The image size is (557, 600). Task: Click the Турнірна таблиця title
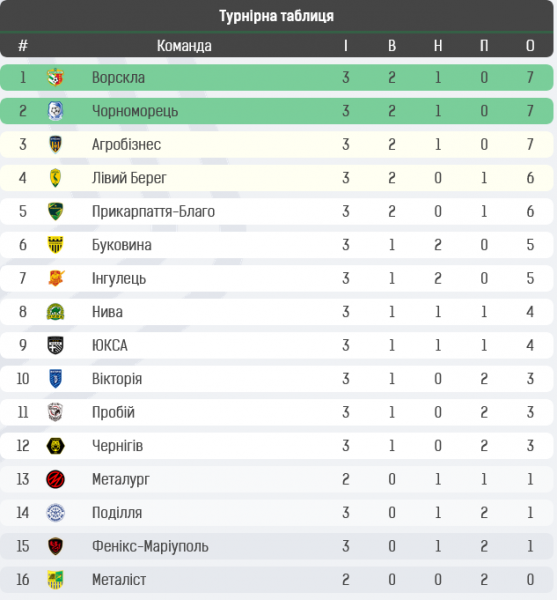(x=276, y=16)
